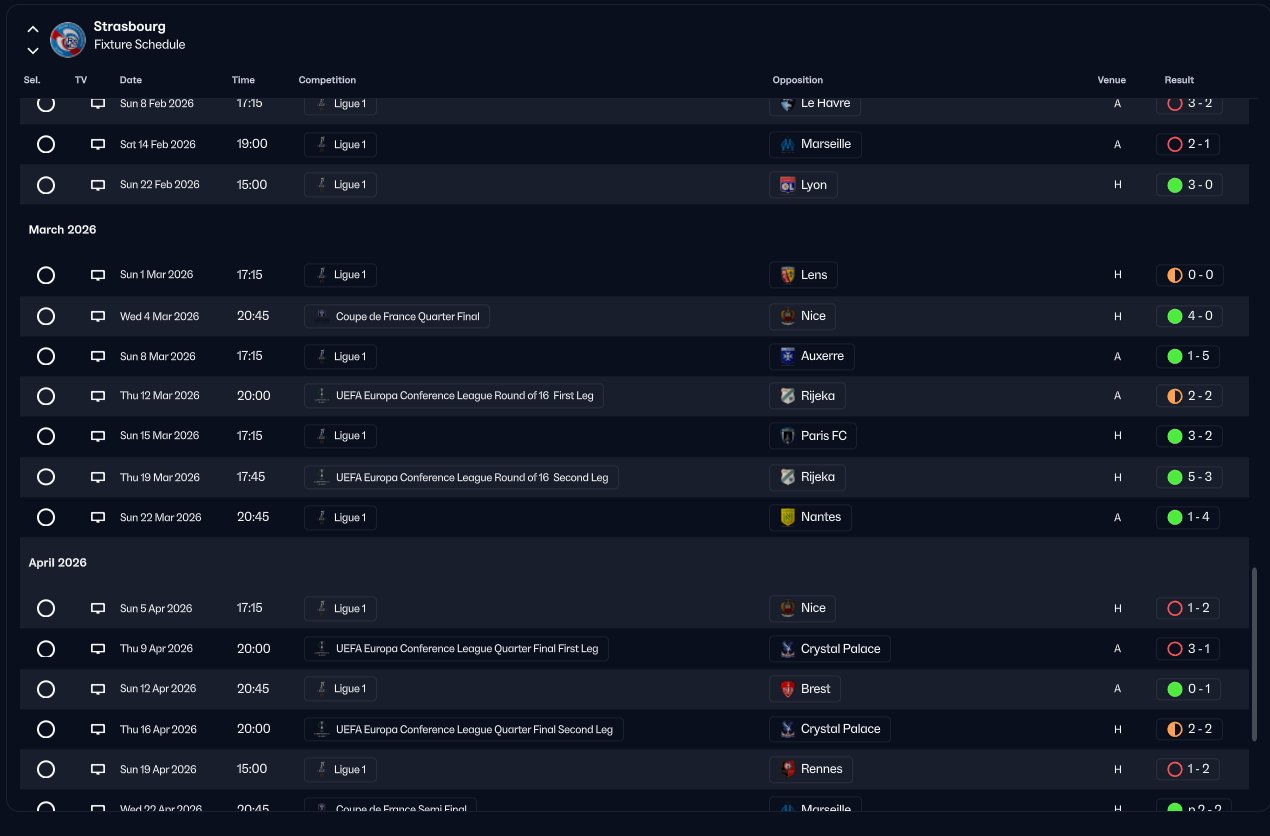The height and width of the screenshot is (836, 1270).
Task: Click the Strasbourg club badge icon
Action: 68,39
